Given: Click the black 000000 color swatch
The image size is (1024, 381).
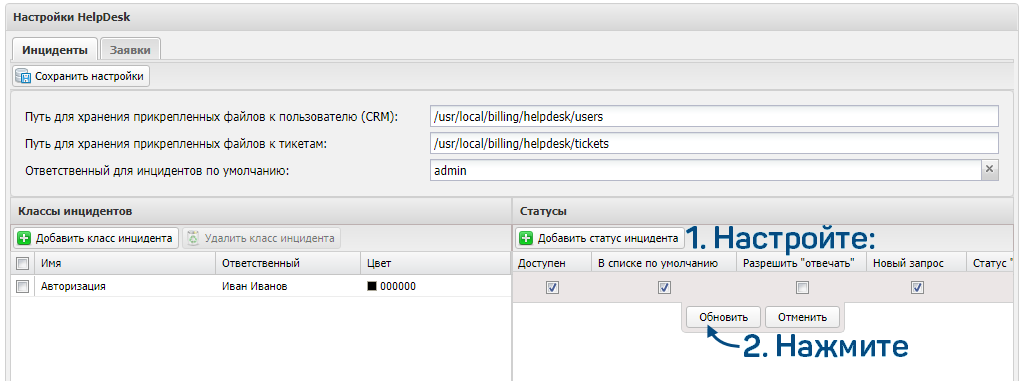Looking at the screenshot, I should [x=372, y=286].
